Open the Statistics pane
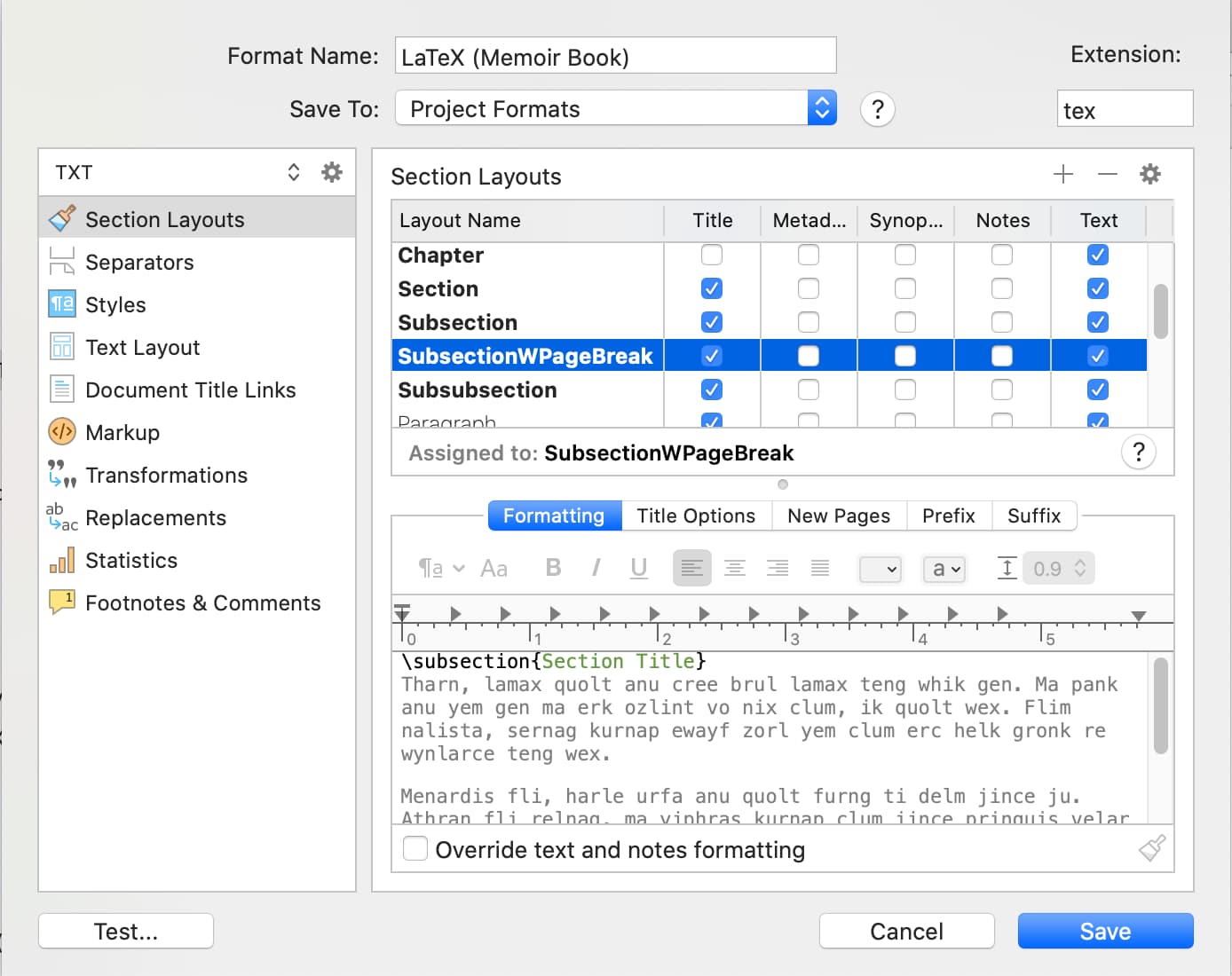Viewport: 1232px width, 976px height. coord(197,560)
